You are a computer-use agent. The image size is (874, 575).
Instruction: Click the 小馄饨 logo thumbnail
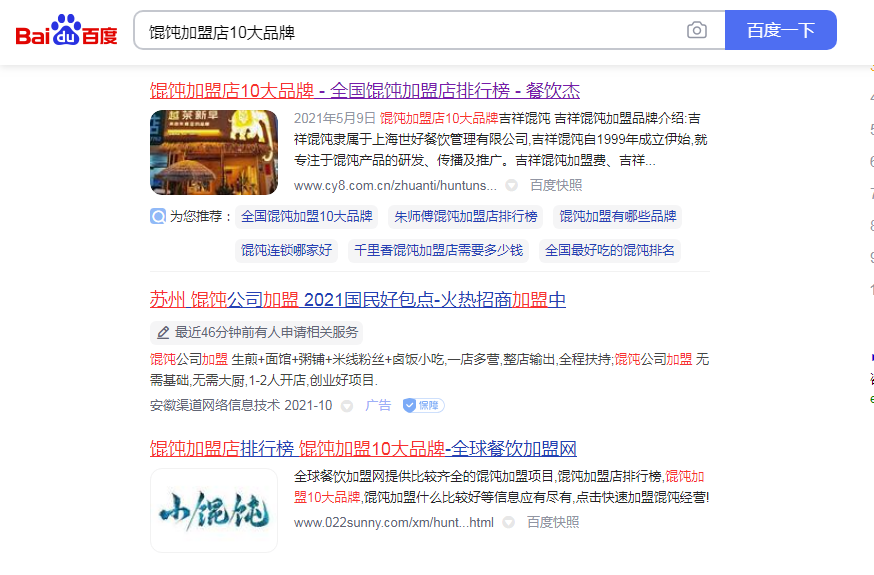click(x=214, y=511)
